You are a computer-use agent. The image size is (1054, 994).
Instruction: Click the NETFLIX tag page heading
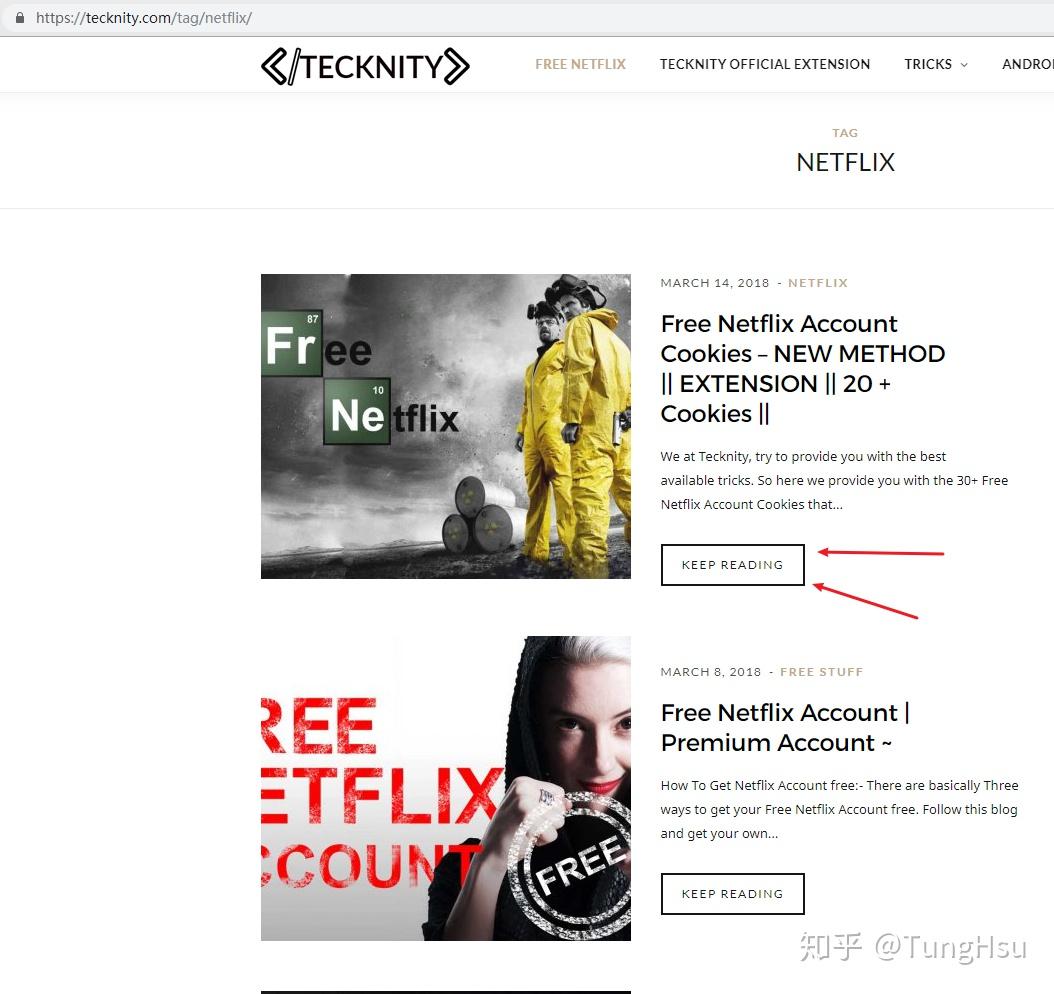[x=845, y=162]
